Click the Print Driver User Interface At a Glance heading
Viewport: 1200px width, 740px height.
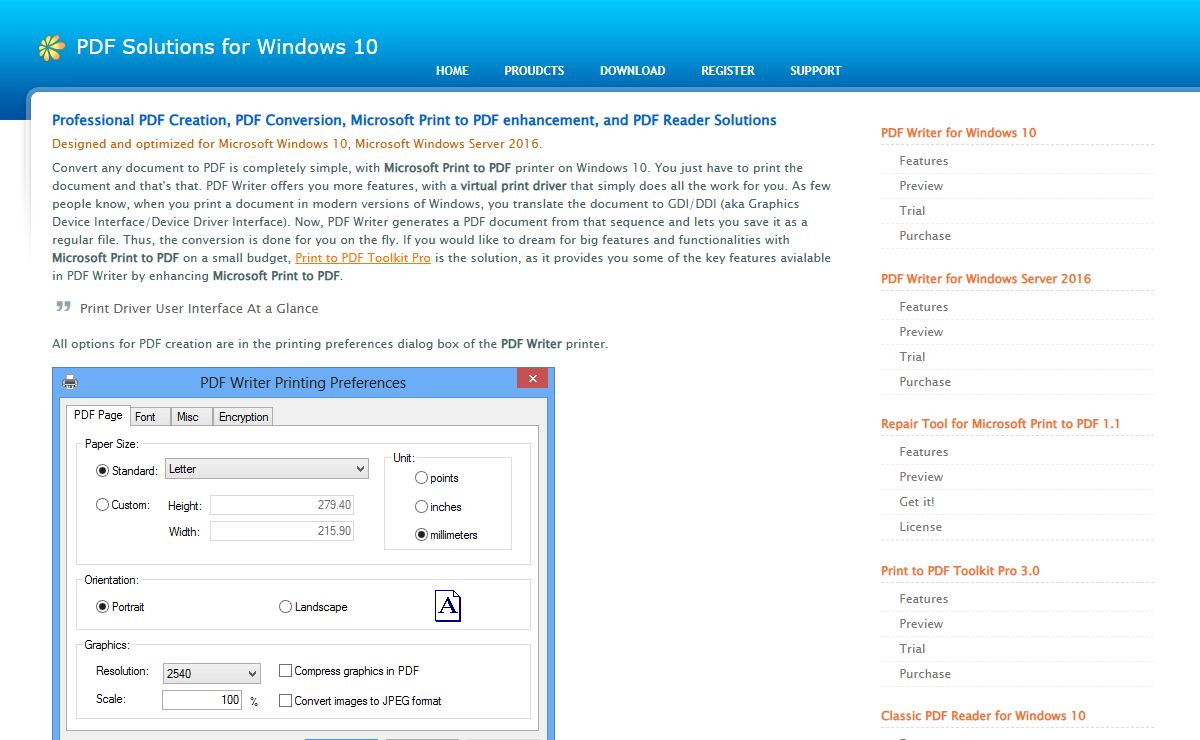199,309
